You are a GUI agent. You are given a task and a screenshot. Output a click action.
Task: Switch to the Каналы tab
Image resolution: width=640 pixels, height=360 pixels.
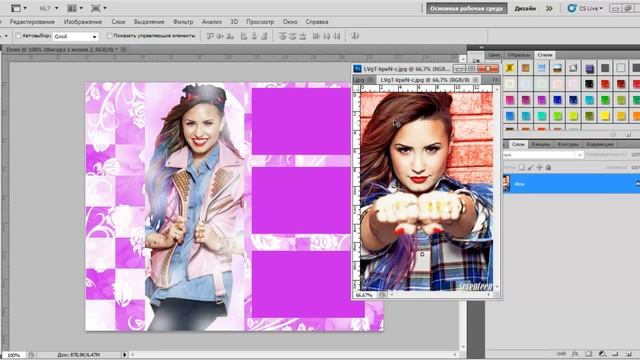(541, 144)
